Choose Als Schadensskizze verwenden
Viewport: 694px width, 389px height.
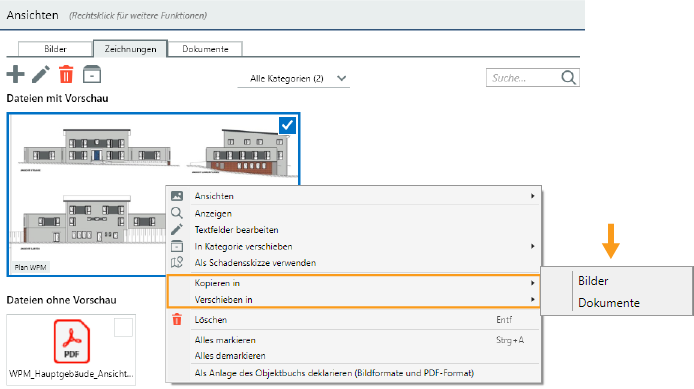(353, 263)
